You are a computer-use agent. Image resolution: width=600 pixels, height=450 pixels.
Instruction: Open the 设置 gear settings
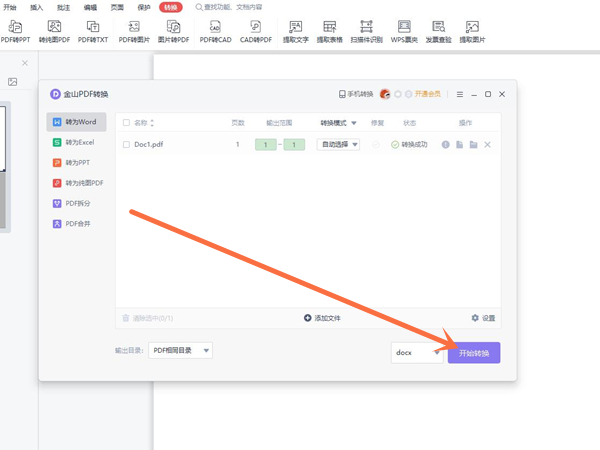click(x=482, y=318)
